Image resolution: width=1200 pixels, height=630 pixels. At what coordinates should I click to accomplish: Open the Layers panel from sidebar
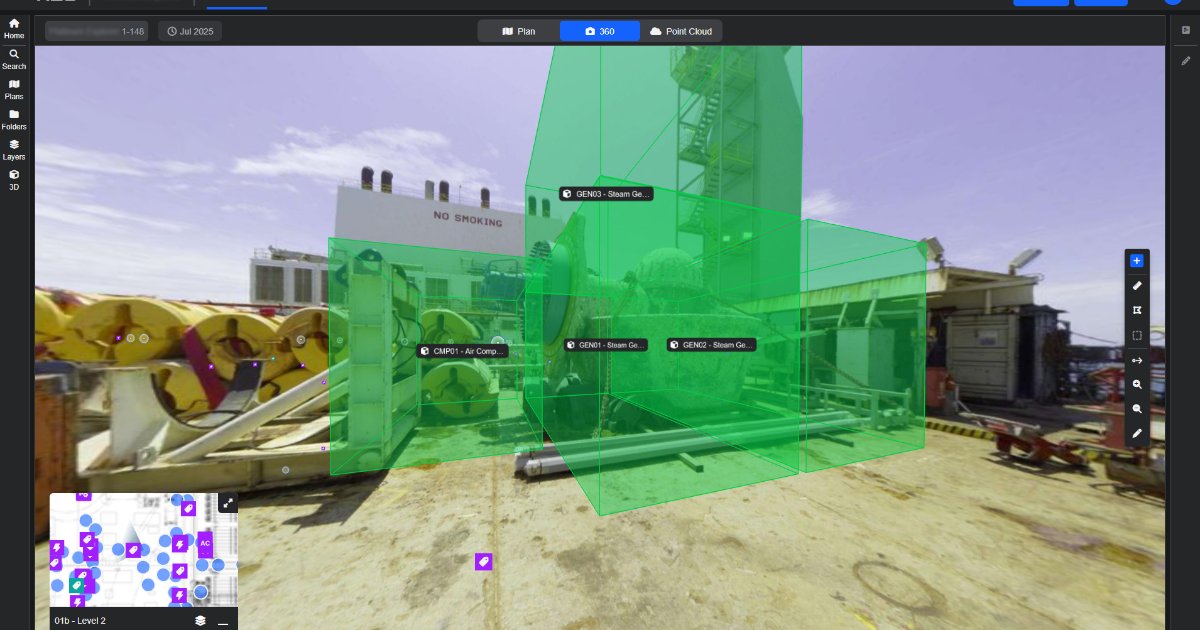click(14, 149)
